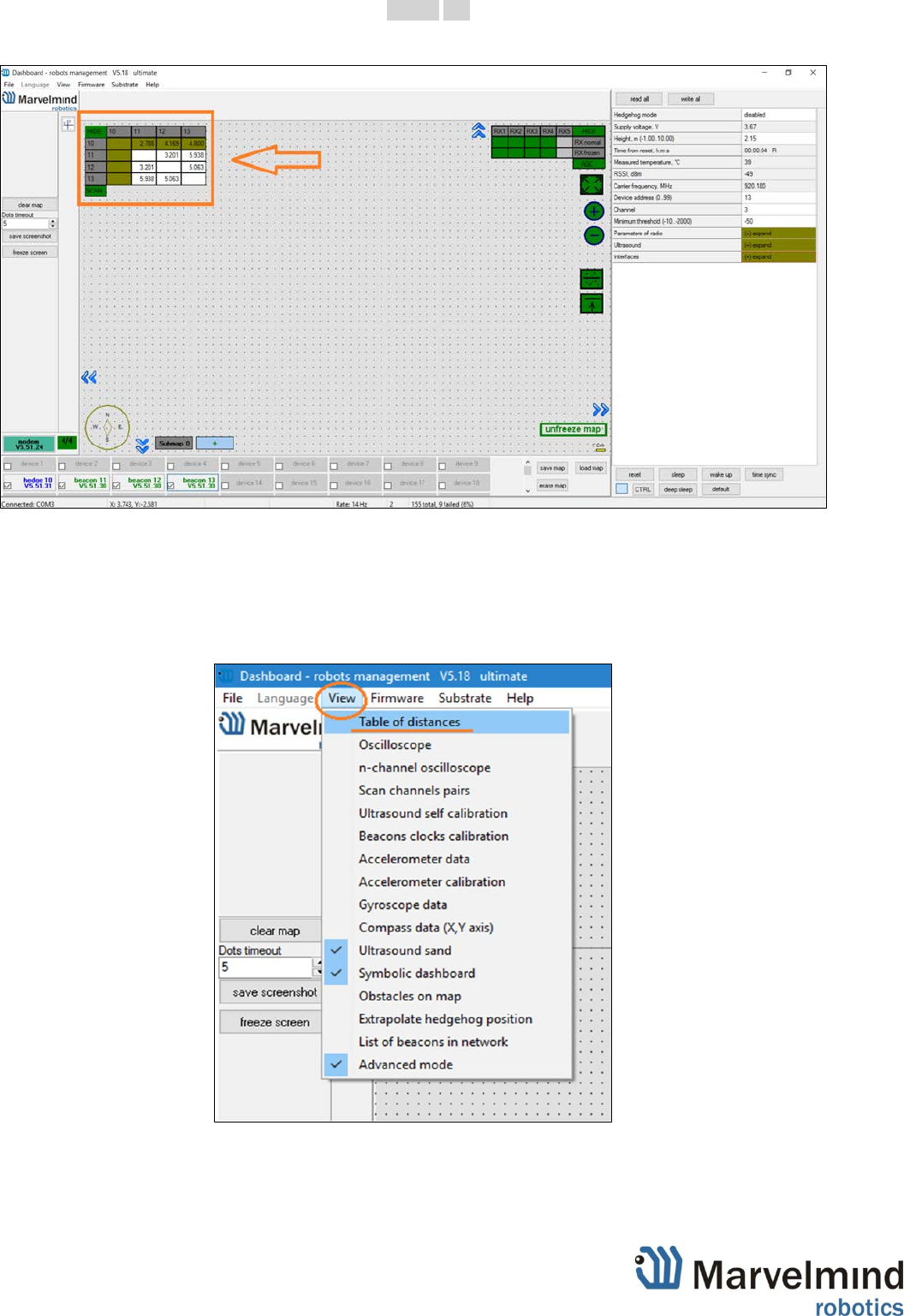Screen dimensions: 904x1316
Task: Click the time sync button
Action: [x=764, y=474]
